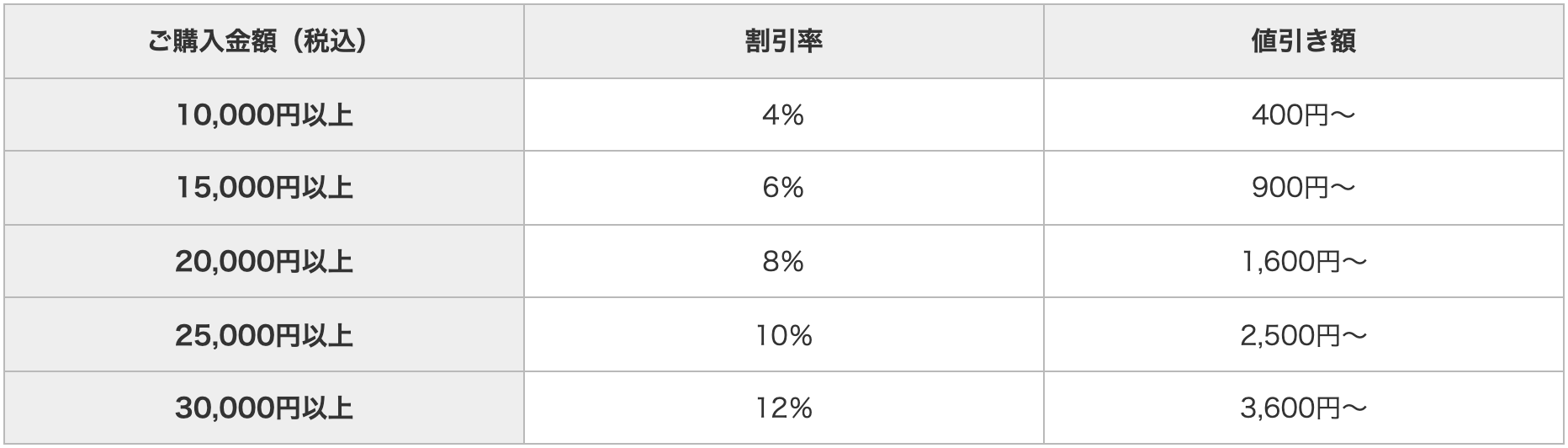Select the 20,000円以上 row label

[264, 262]
